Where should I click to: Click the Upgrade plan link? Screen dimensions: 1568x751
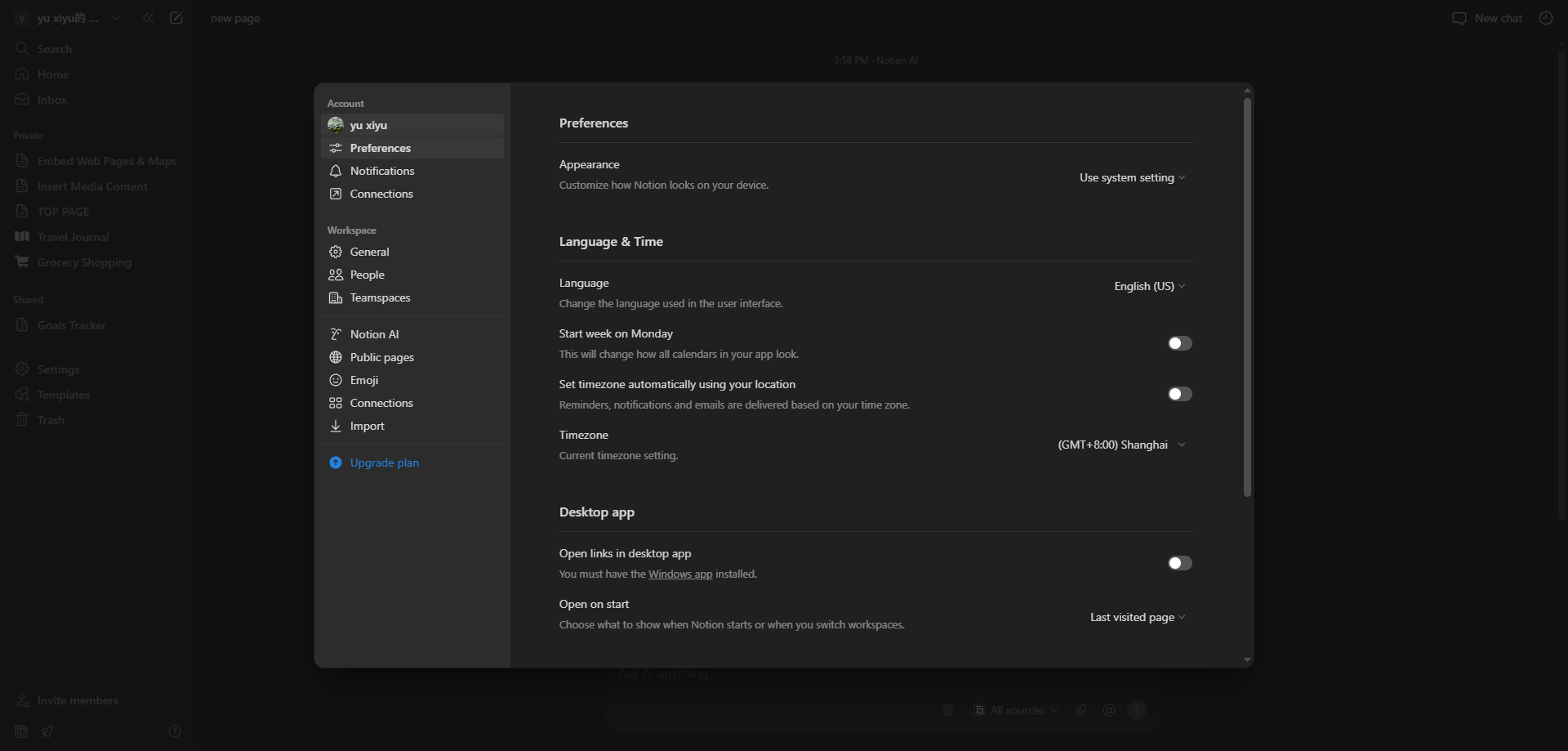[x=384, y=463]
